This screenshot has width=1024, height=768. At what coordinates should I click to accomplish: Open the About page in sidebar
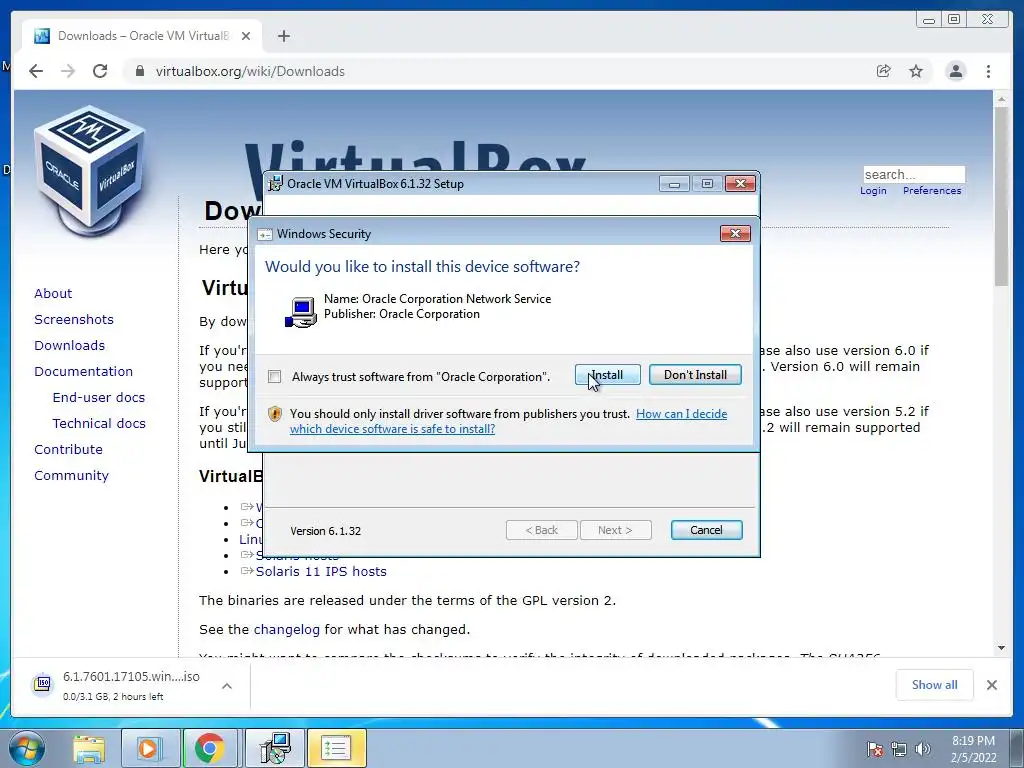[x=53, y=293]
